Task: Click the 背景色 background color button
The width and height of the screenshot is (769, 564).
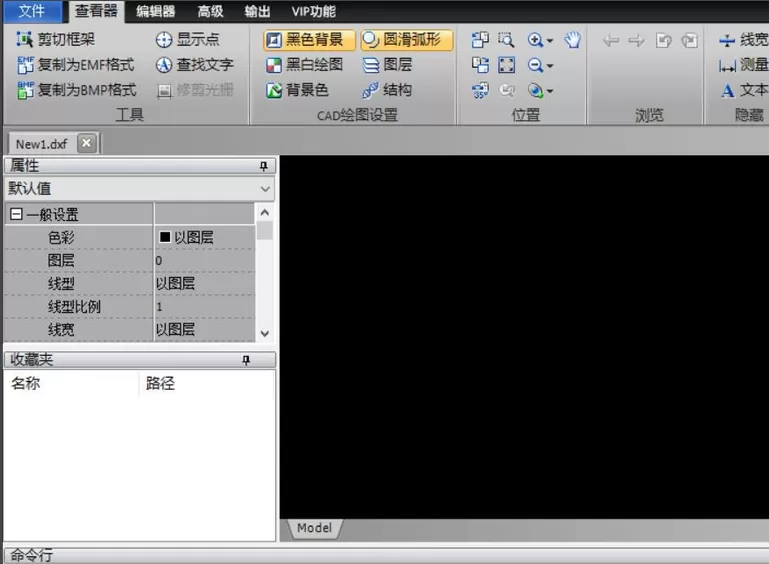Action: (x=297, y=90)
